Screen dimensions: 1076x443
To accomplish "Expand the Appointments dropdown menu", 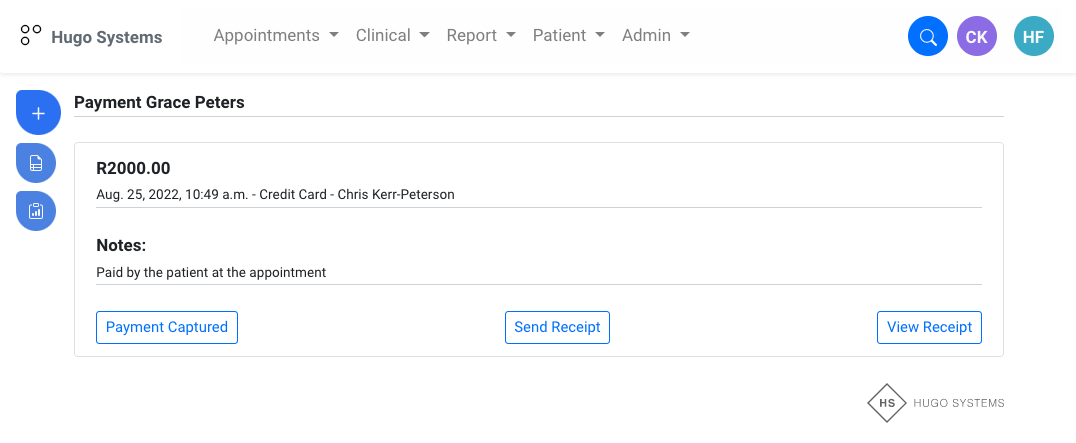I will tap(276, 36).
